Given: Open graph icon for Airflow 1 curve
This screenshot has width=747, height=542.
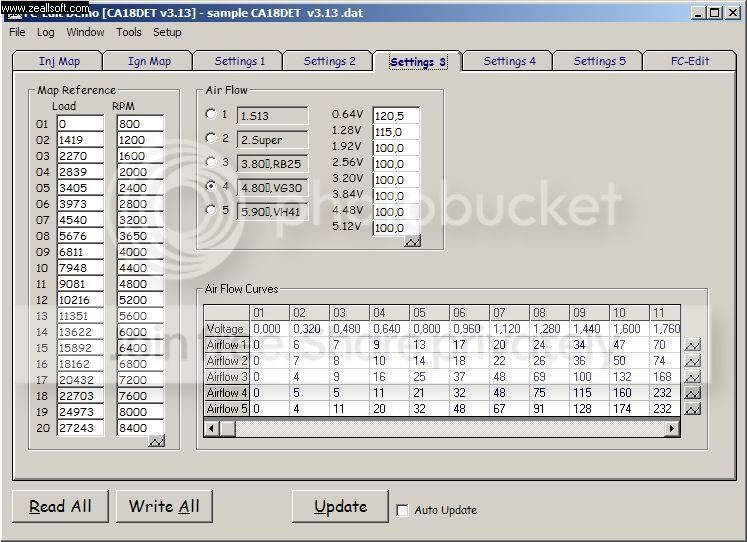Looking at the screenshot, I should (692, 345).
